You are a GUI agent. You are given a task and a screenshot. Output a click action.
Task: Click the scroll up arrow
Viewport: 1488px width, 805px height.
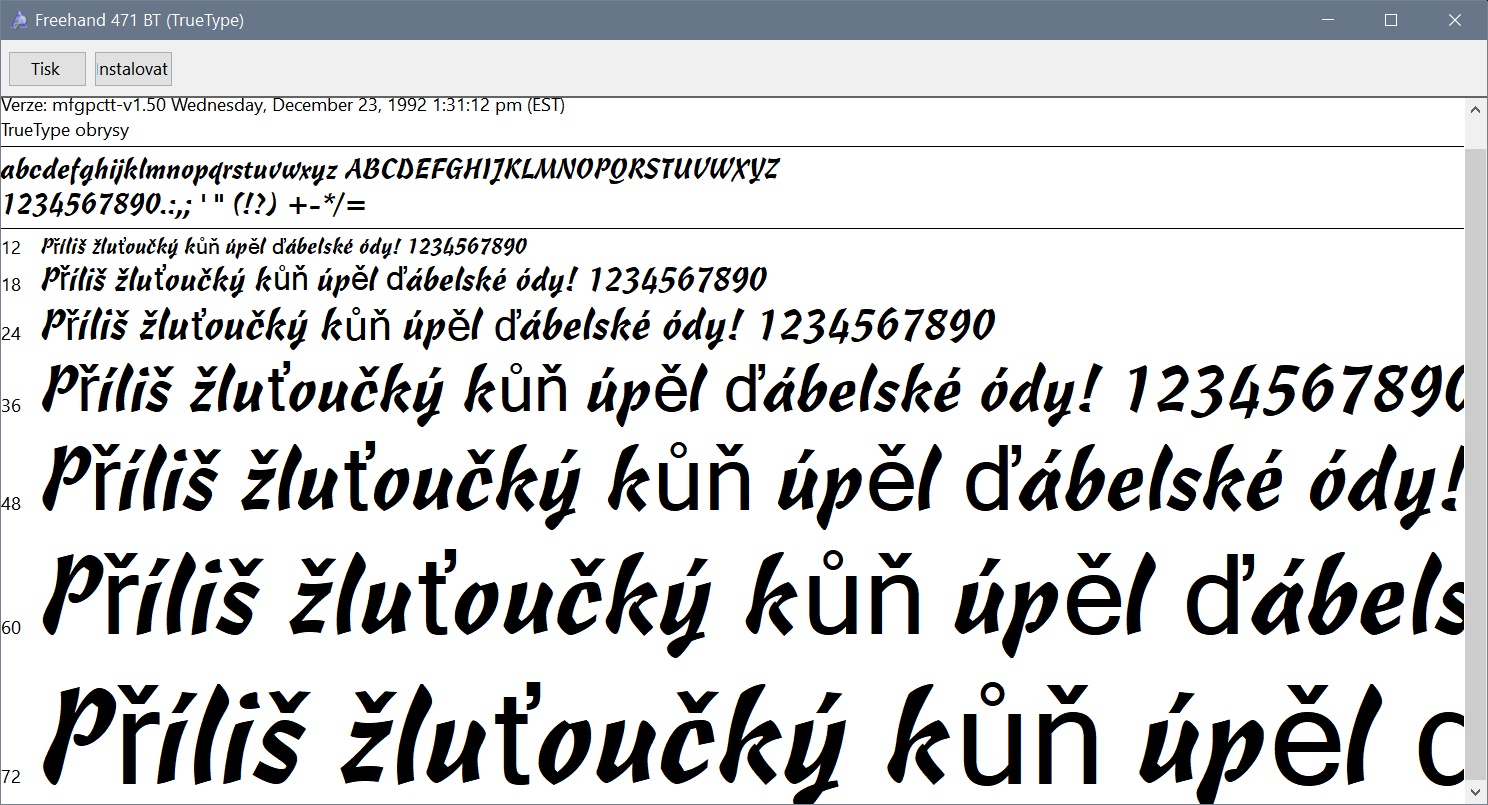point(1474,109)
